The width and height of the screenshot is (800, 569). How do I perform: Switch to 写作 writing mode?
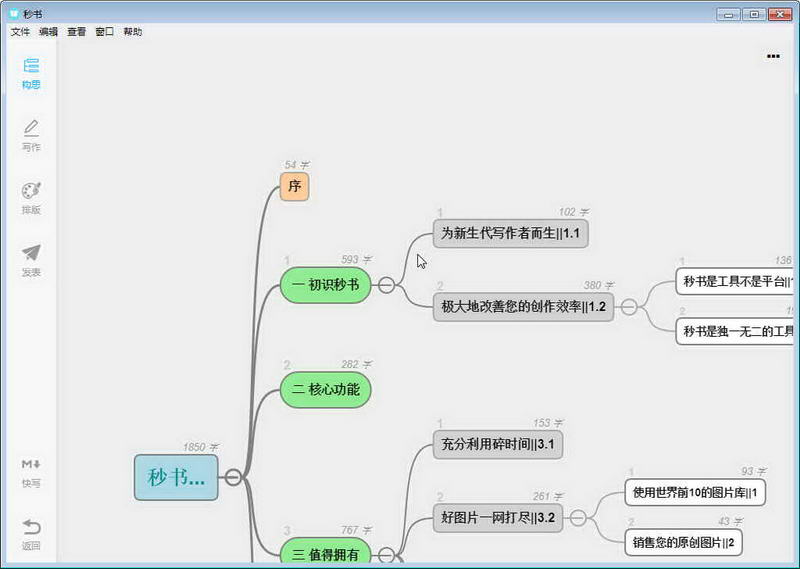31,136
